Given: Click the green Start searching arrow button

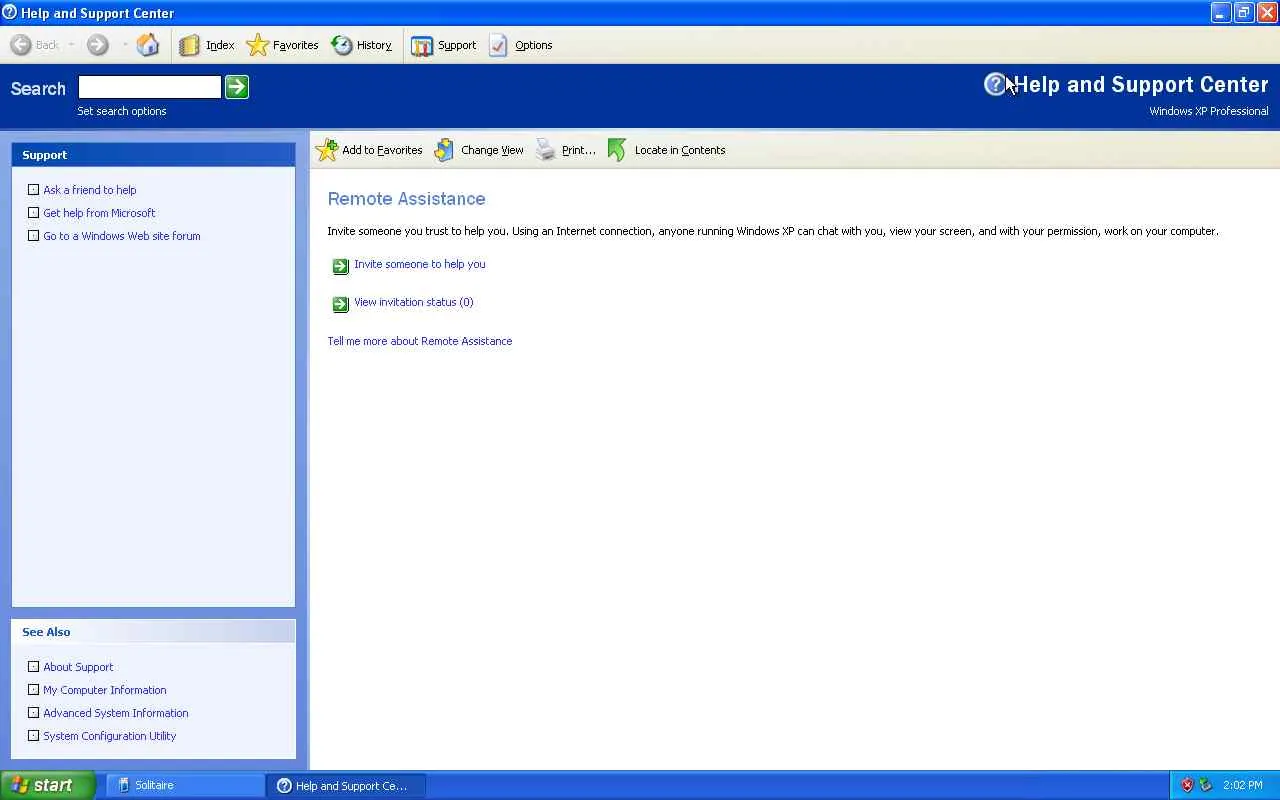Looking at the screenshot, I should 237,87.
